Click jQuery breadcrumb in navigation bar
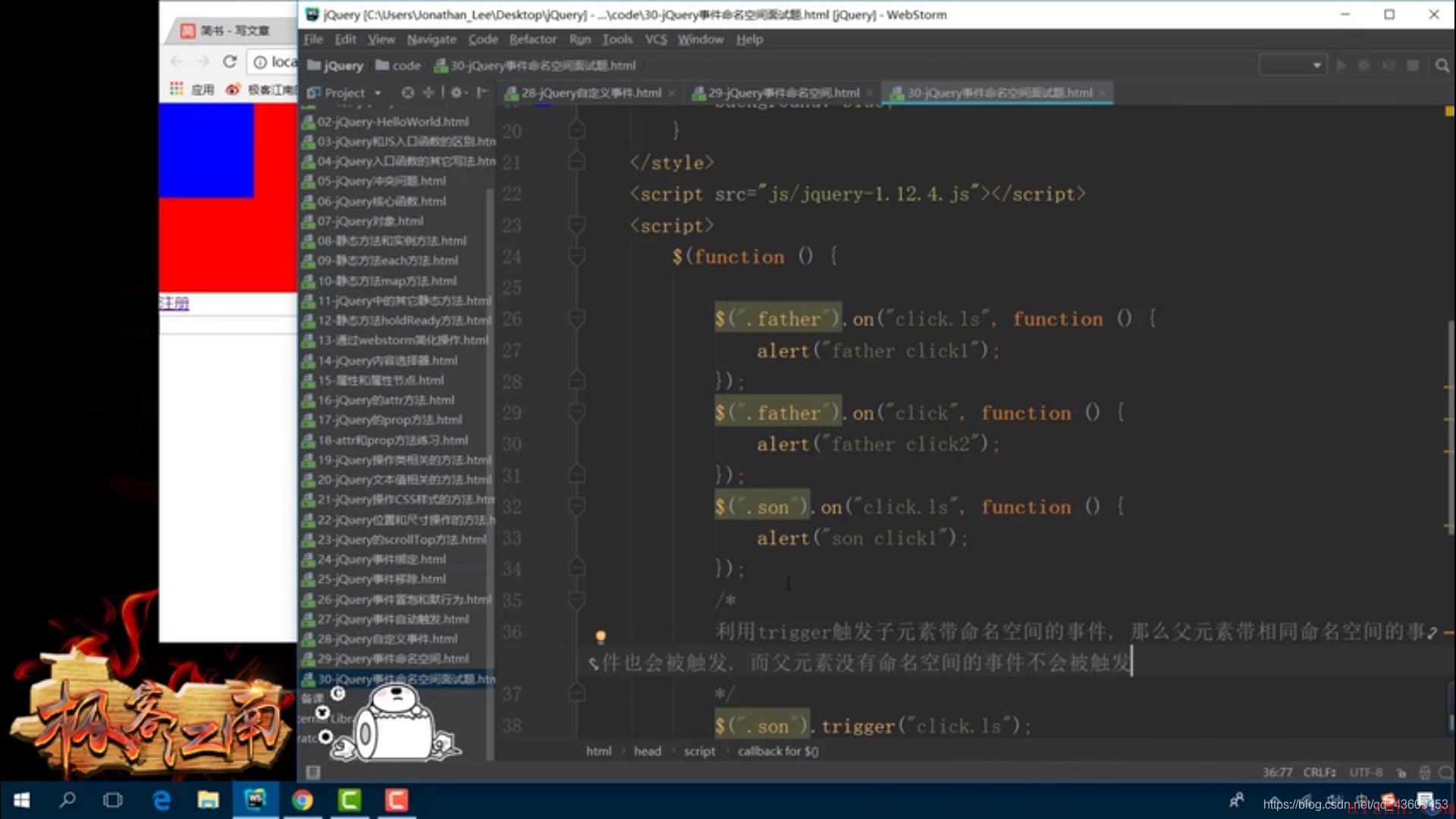Viewport: 1456px width, 819px height. tap(336, 66)
